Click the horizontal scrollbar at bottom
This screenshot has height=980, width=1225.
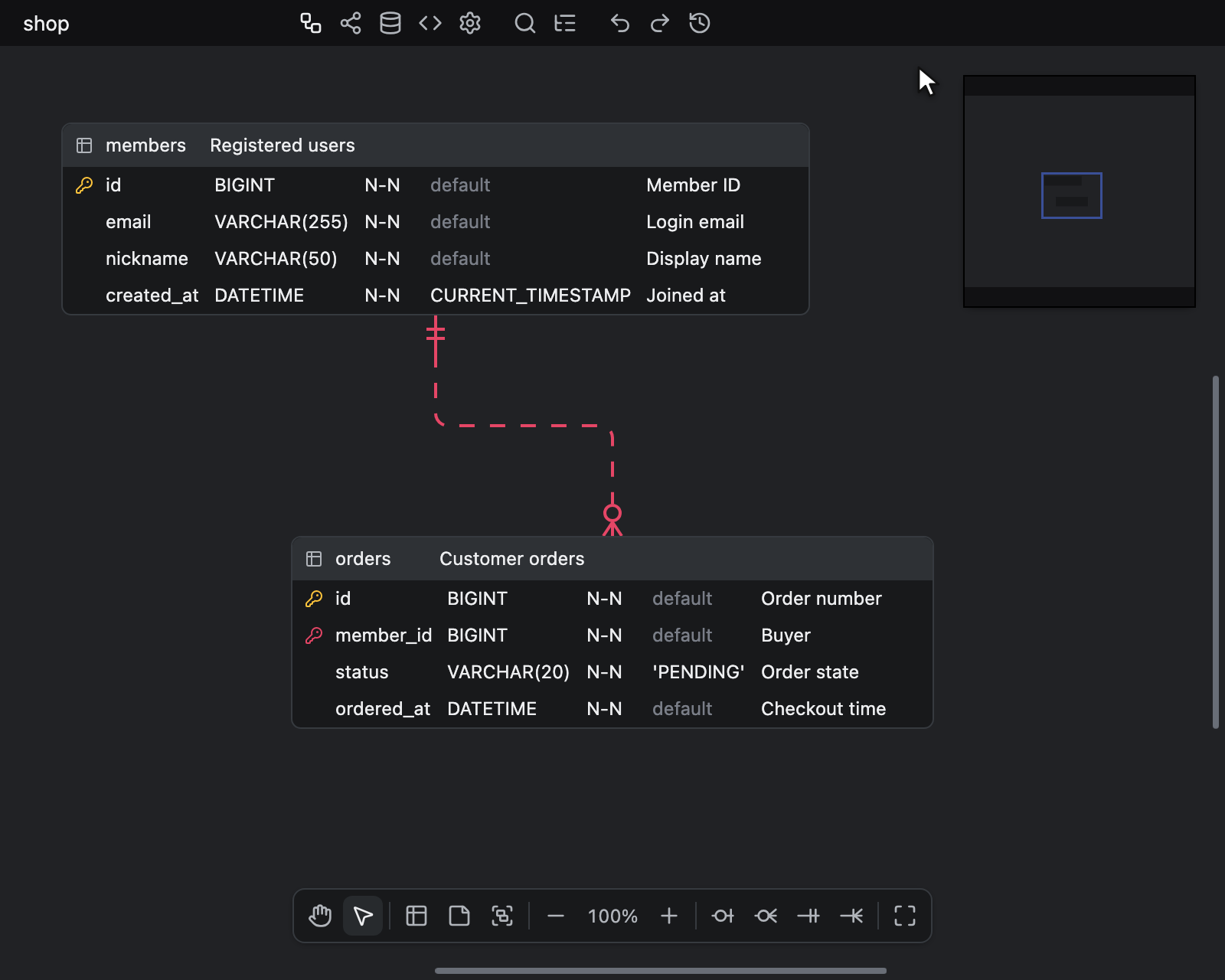[661, 971]
